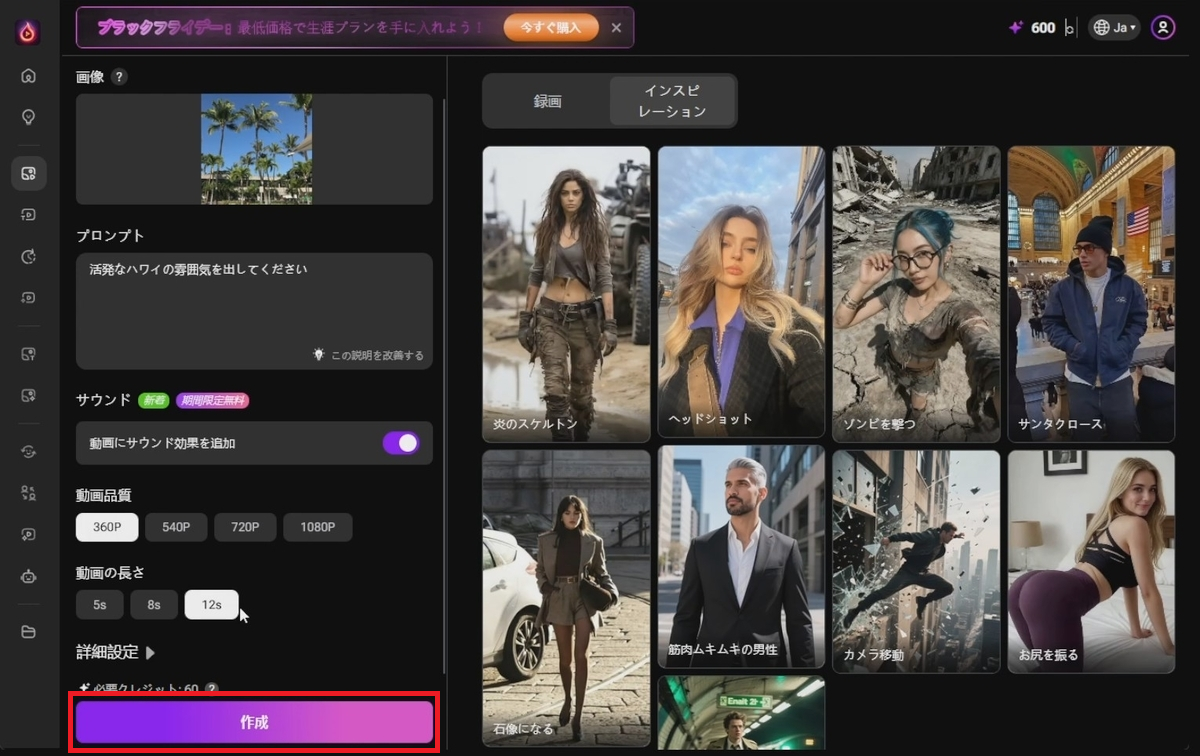Close the ブラックフライデー banner
Screen dimensions: 1200x756
[x=616, y=27]
